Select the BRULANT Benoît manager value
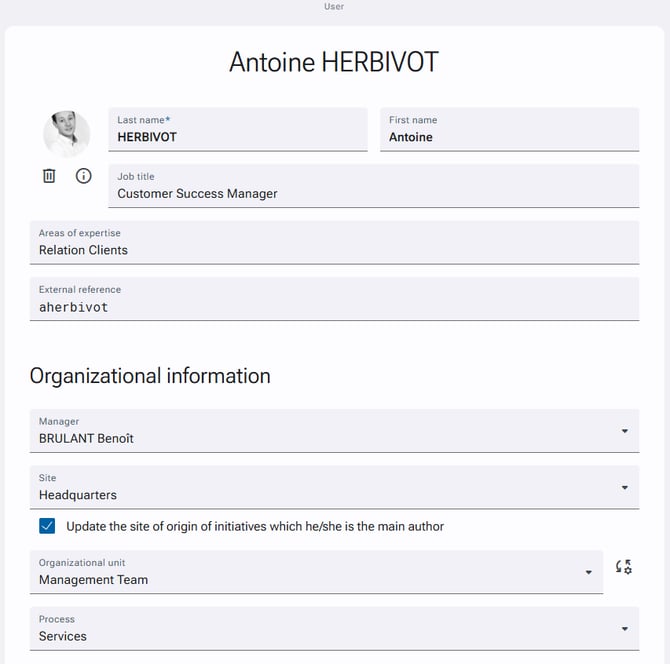Screen dimensions: 670x664 coord(86,438)
